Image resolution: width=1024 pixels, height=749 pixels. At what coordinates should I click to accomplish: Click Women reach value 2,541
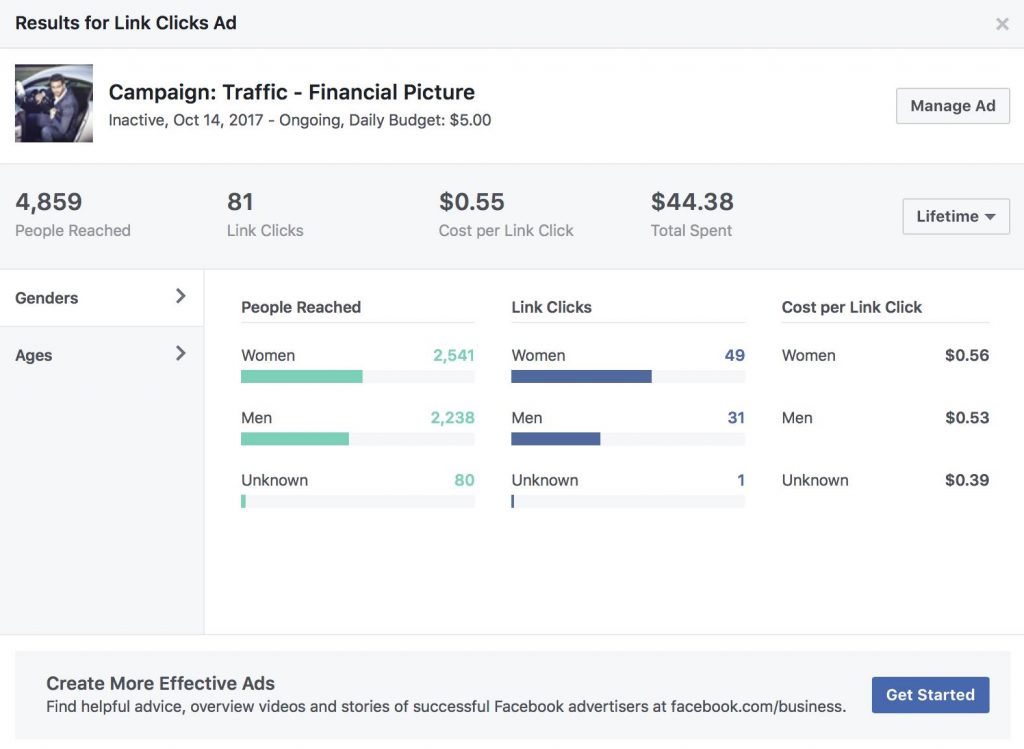453,355
